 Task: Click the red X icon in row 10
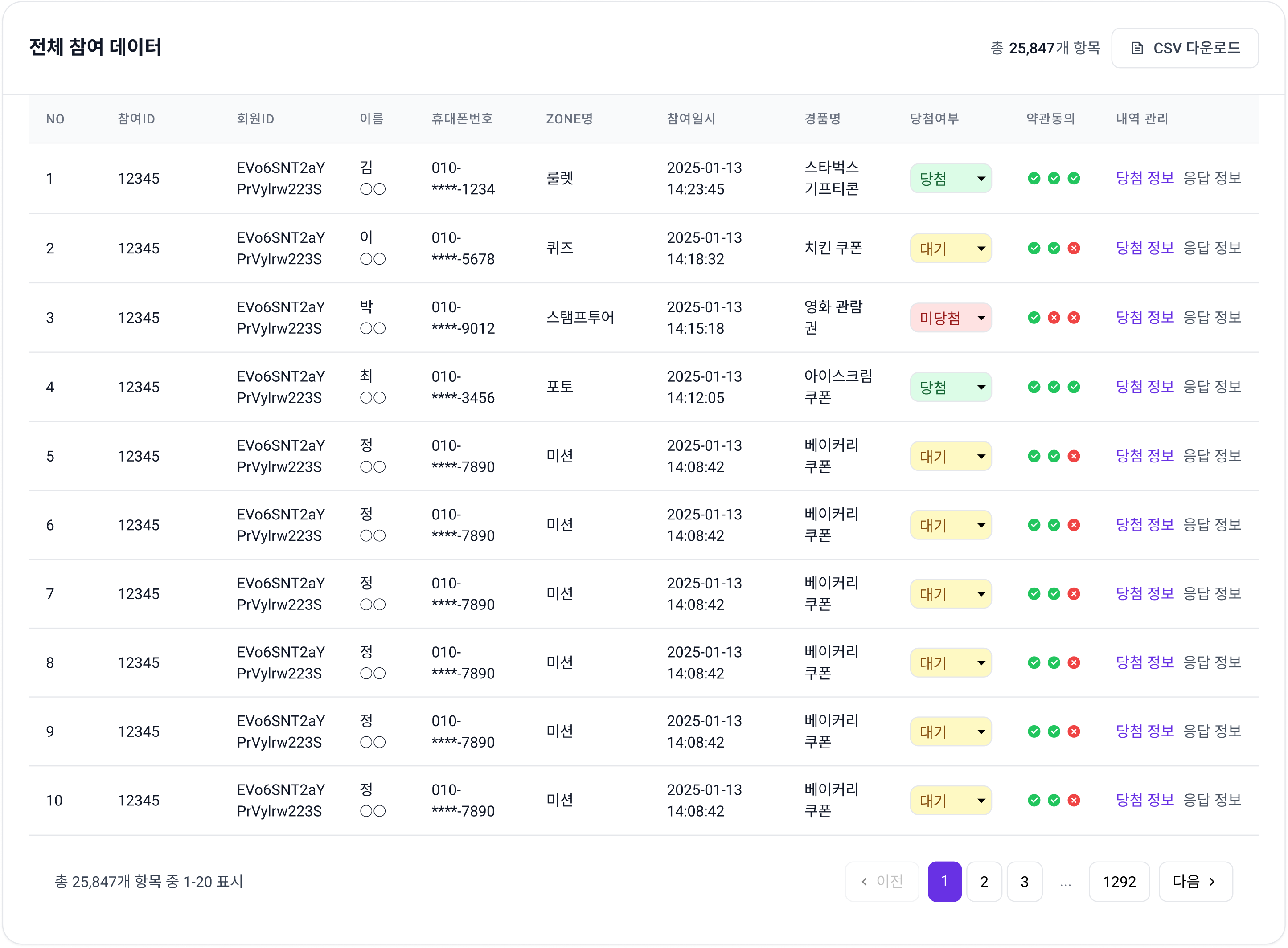tap(1073, 801)
